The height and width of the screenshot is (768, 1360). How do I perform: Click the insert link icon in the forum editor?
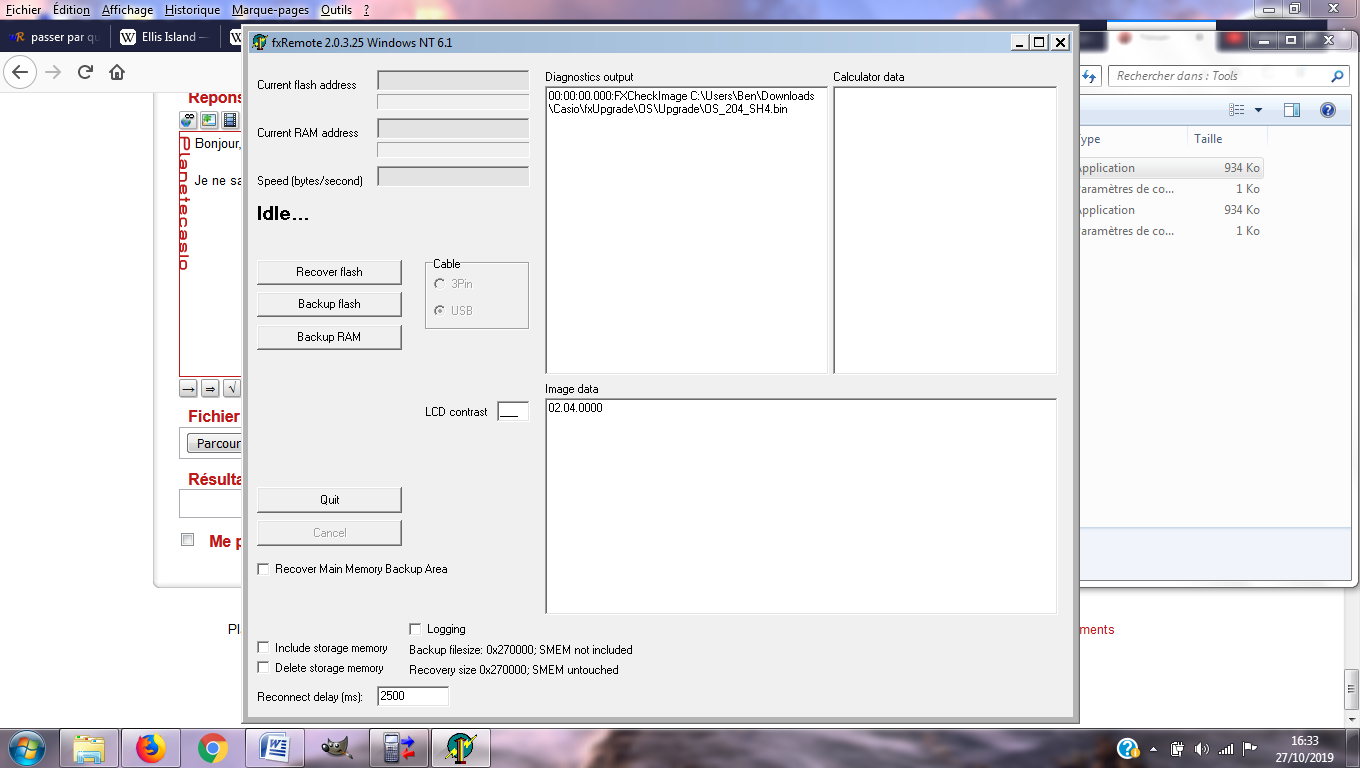coord(188,120)
